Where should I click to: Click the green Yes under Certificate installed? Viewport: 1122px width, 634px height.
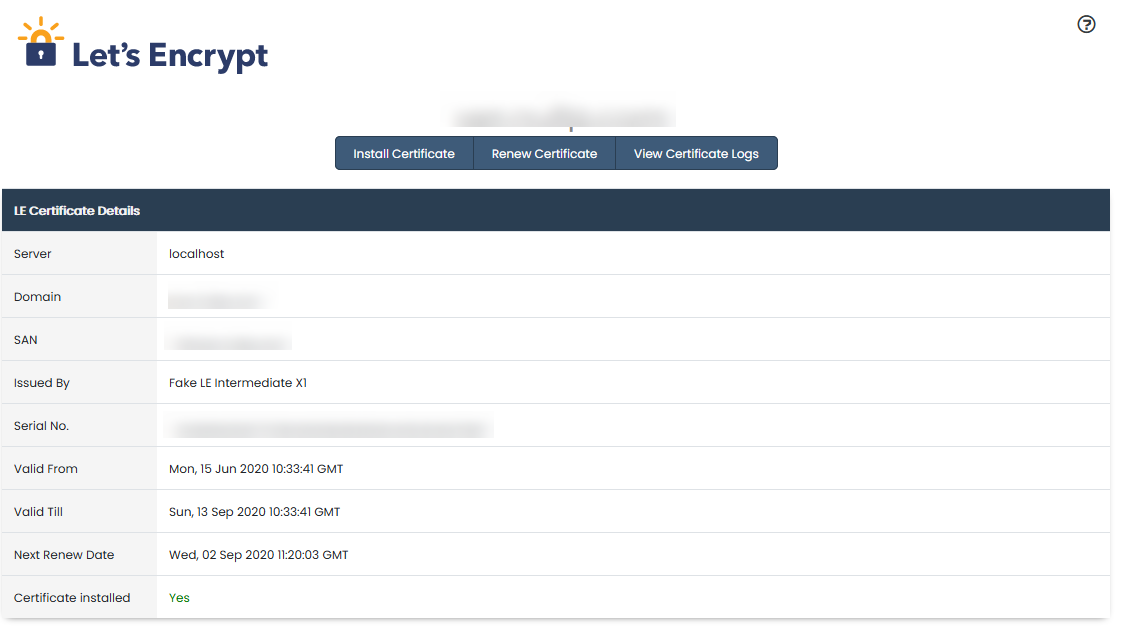point(178,597)
